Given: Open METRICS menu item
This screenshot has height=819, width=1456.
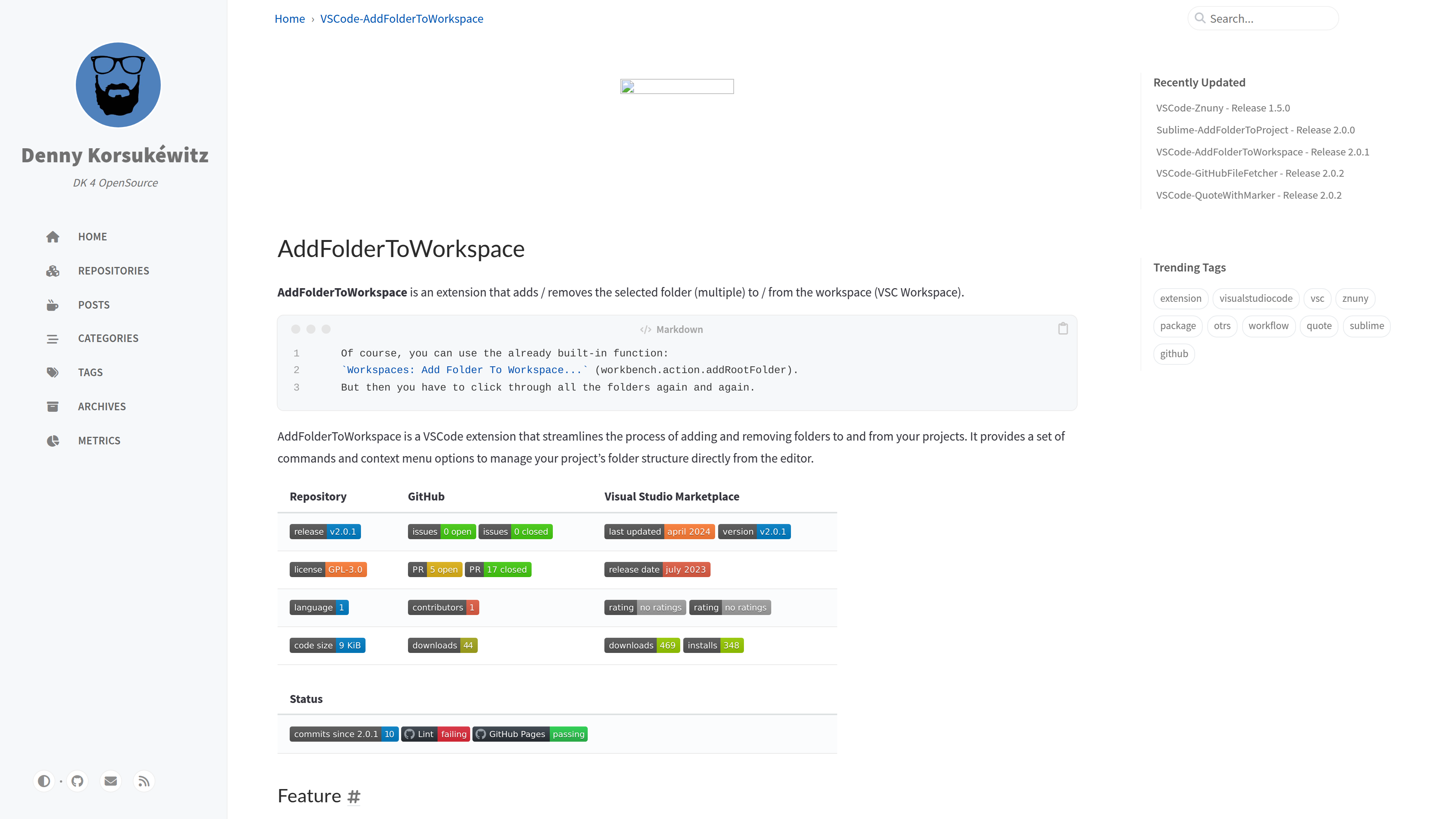Looking at the screenshot, I should (99, 440).
